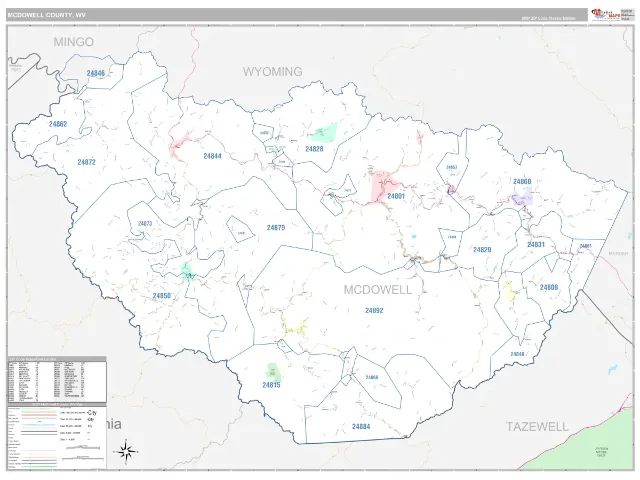Click the green shaded city area above 24815
This screenshot has width=640, height=480.
coord(272,371)
